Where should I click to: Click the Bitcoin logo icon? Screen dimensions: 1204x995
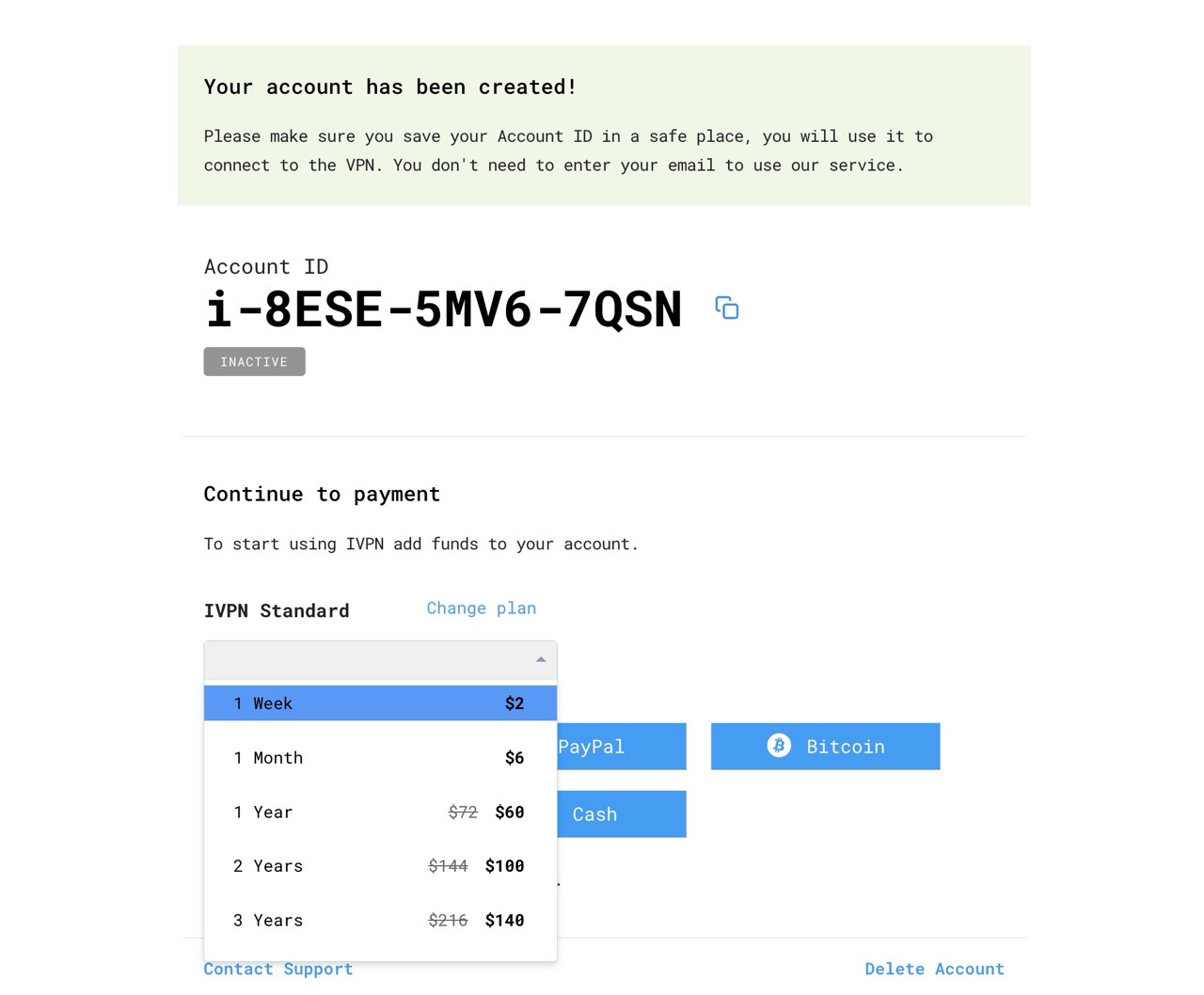point(779,746)
